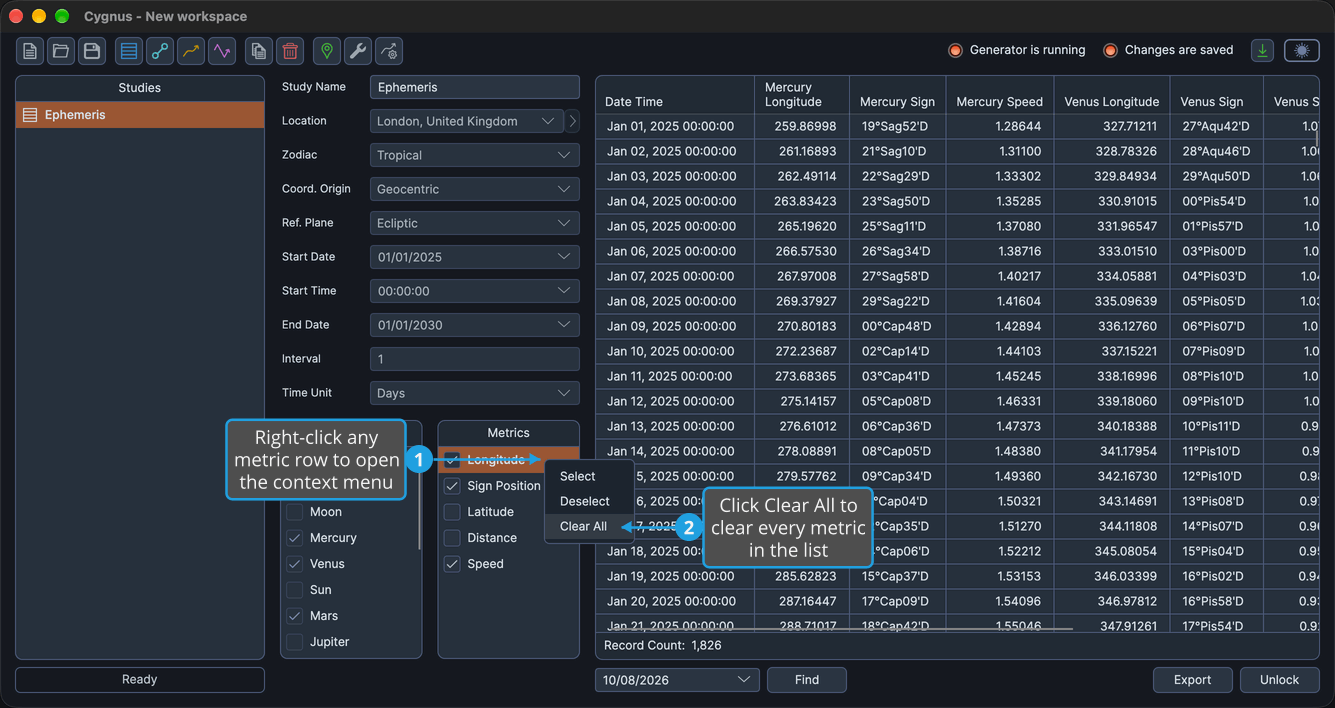Uncheck the Speed metric checkbox
This screenshot has width=1335, height=708.
pos(453,564)
